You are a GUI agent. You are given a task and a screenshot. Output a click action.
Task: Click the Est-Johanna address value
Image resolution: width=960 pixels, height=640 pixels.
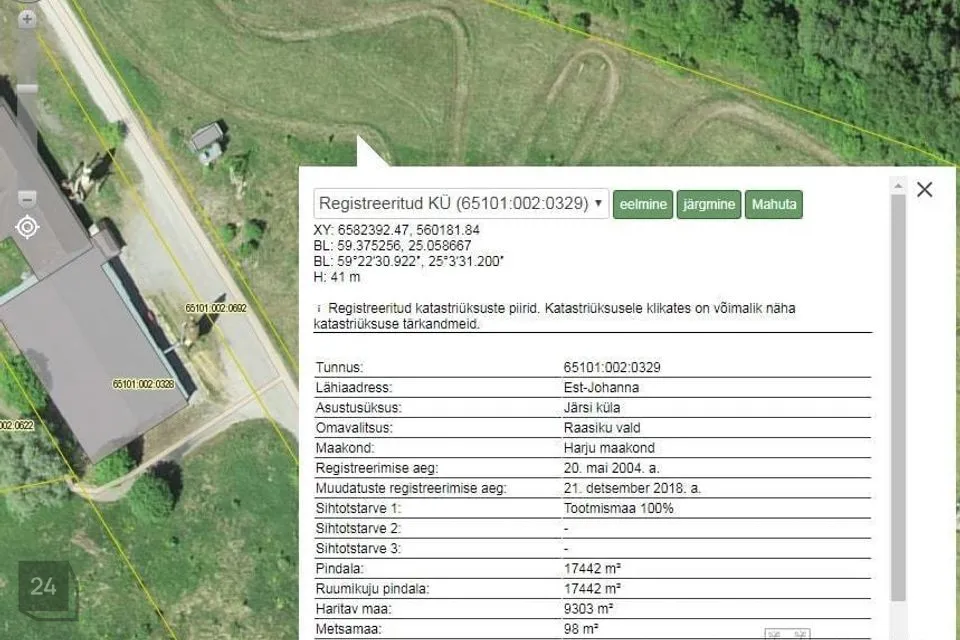click(x=601, y=387)
